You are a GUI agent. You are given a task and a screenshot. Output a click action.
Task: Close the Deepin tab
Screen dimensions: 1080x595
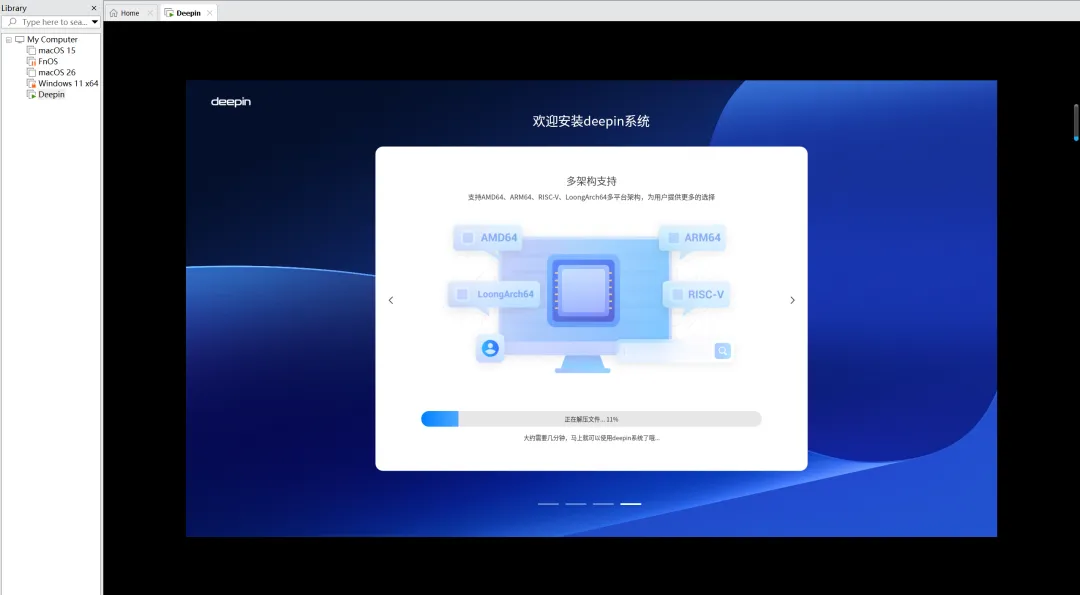tap(209, 12)
